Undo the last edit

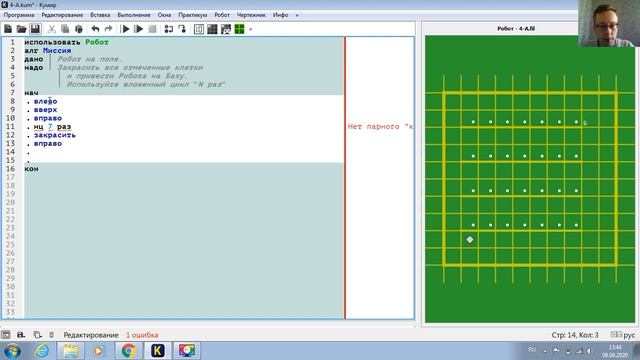pyautogui.click(x=95, y=29)
